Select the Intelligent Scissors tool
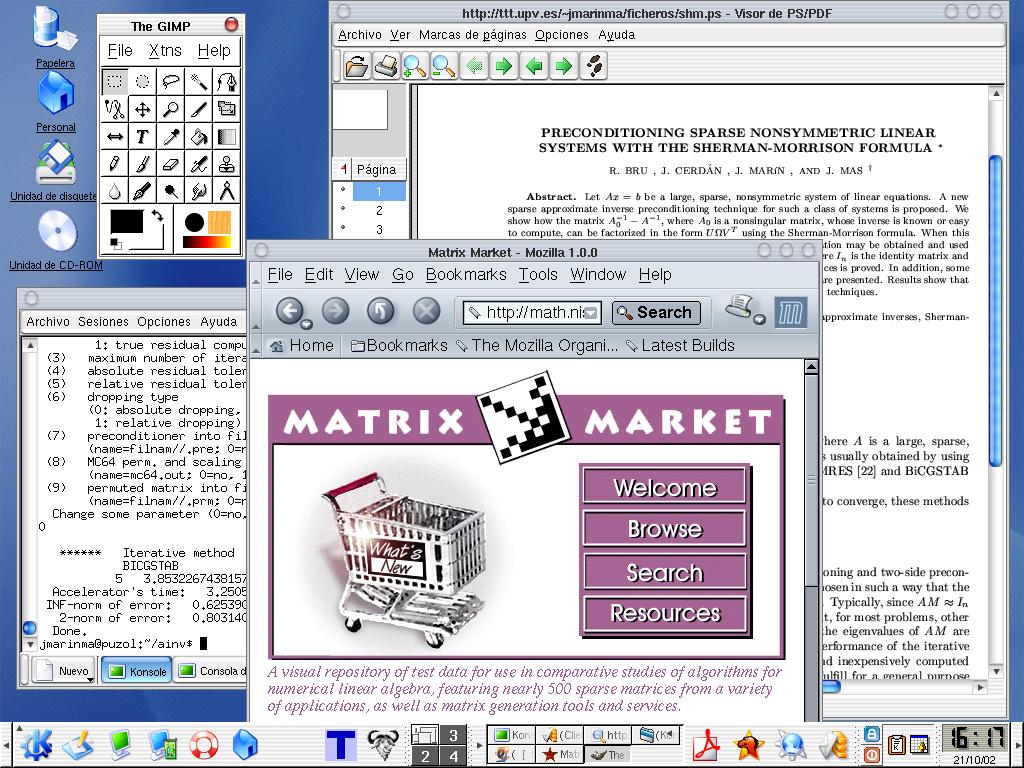The width and height of the screenshot is (1024, 768). (x=115, y=110)
